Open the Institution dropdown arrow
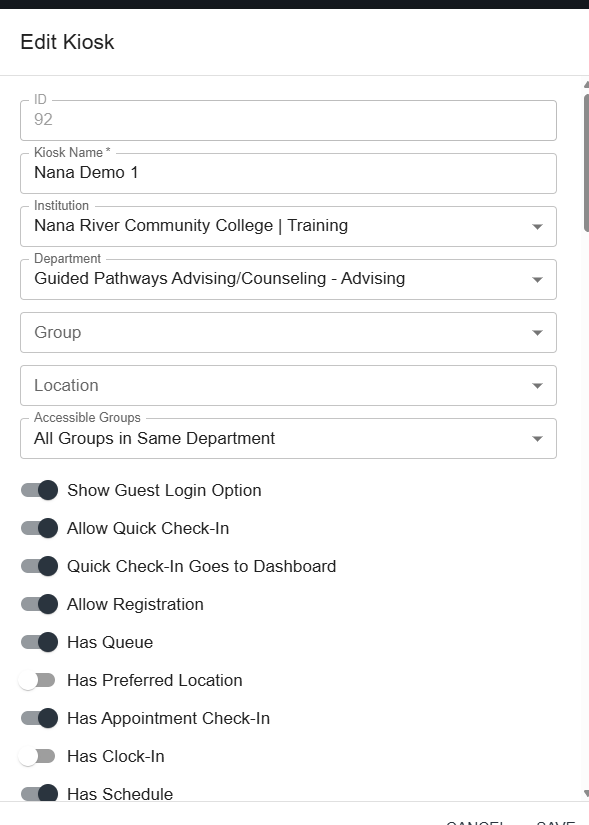Image resolution: width=589 pixels, height=825 pixels. click(537, 227)
